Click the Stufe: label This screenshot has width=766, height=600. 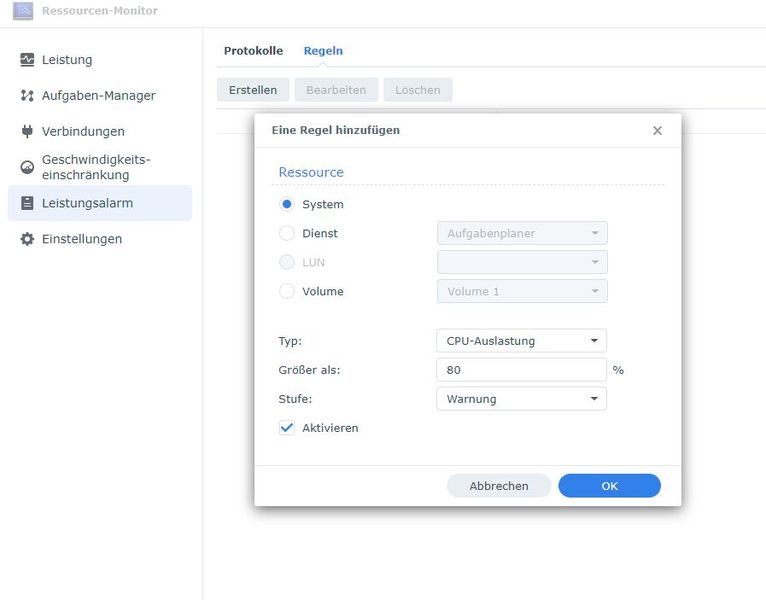tap(295, 399)
